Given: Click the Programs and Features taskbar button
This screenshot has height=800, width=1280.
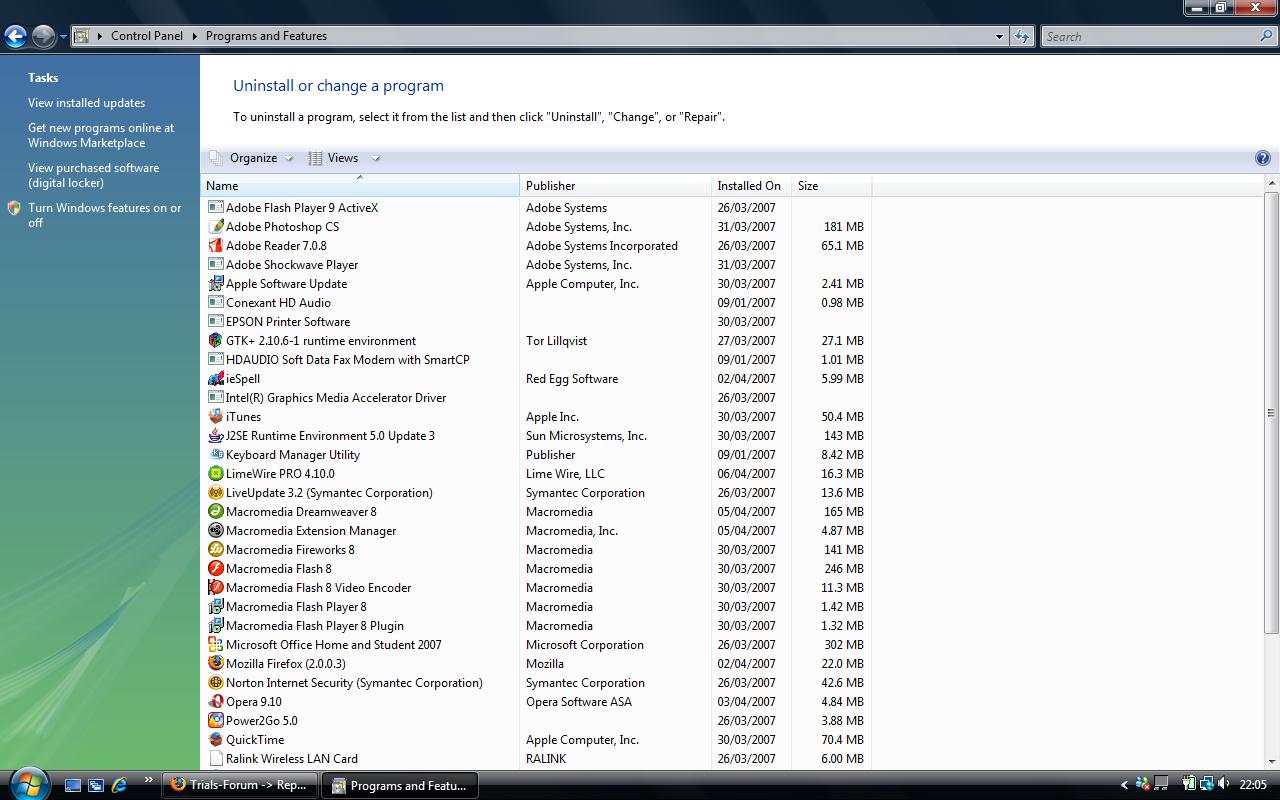Looking at the screenshot, I should tap(400, 785).
